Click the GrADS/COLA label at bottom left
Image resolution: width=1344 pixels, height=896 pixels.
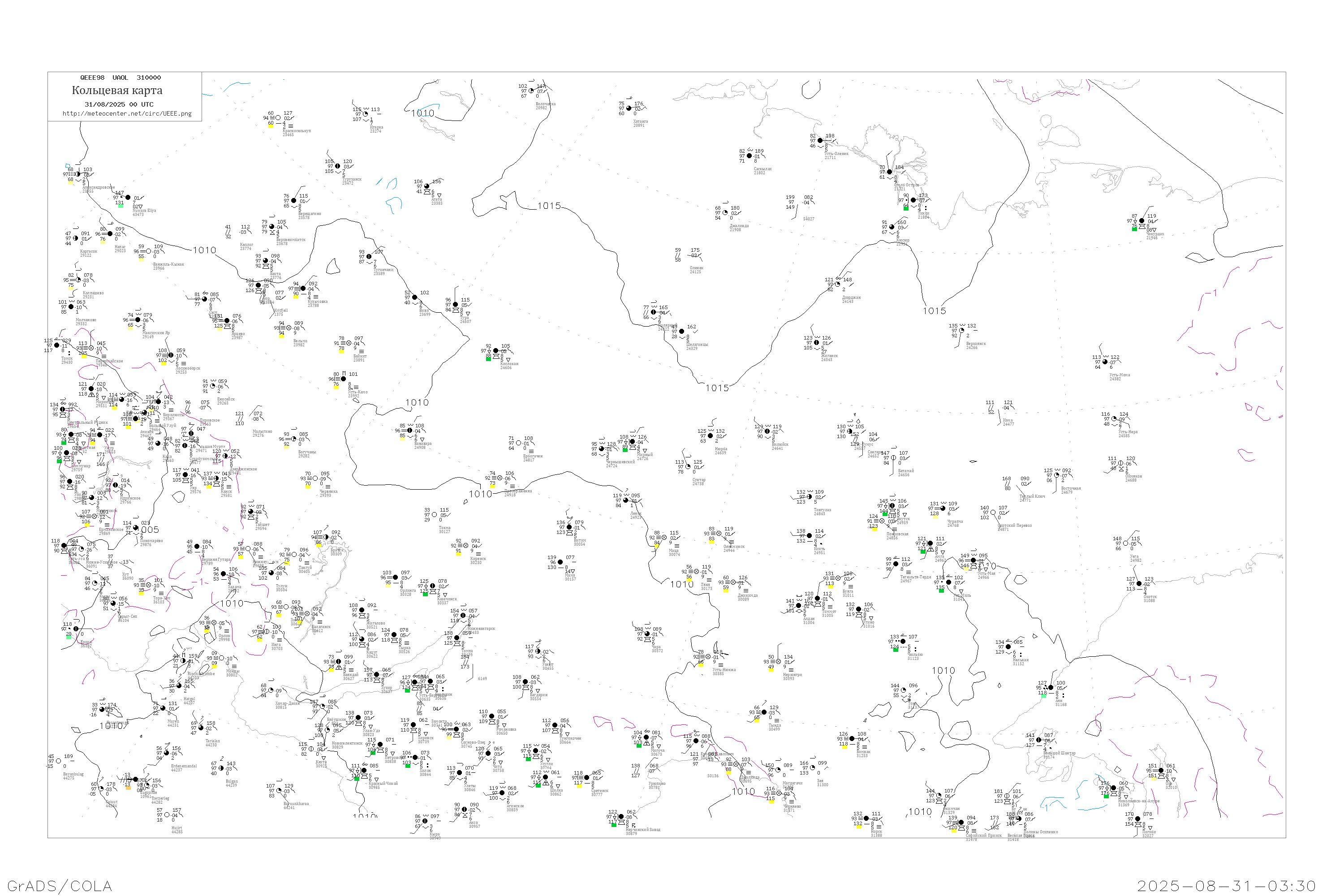point(60,886)
